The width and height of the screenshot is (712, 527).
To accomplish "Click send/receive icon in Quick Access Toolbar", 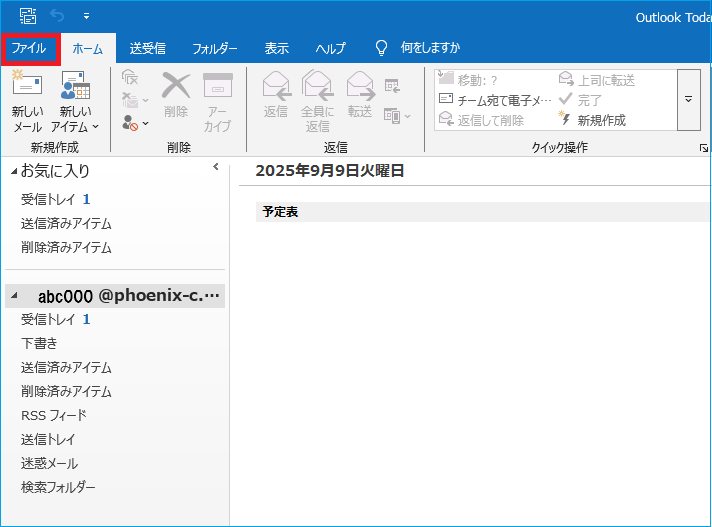I will tap(28, 16).
